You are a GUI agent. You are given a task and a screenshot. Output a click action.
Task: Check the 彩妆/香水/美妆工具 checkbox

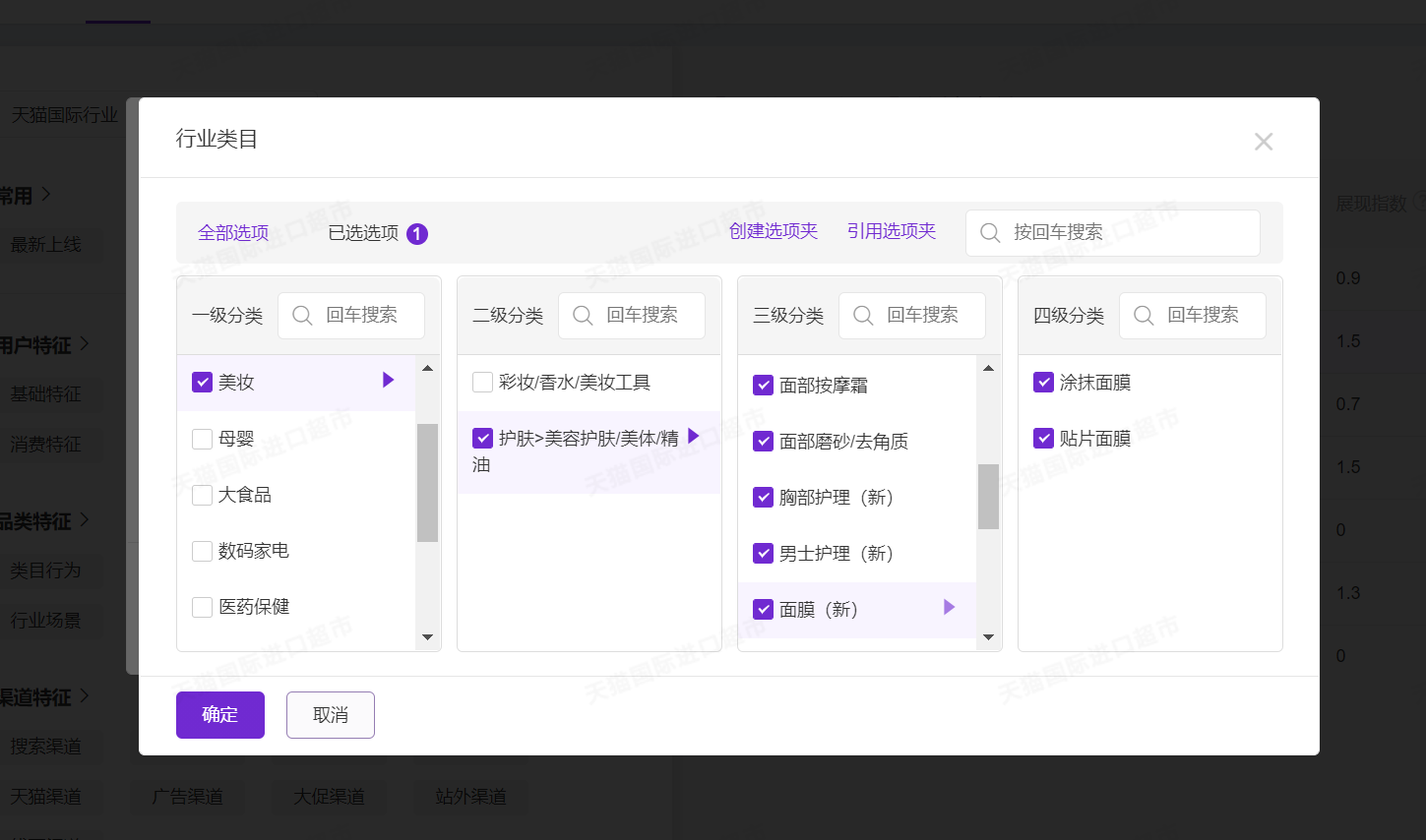[x=482, y=382]
